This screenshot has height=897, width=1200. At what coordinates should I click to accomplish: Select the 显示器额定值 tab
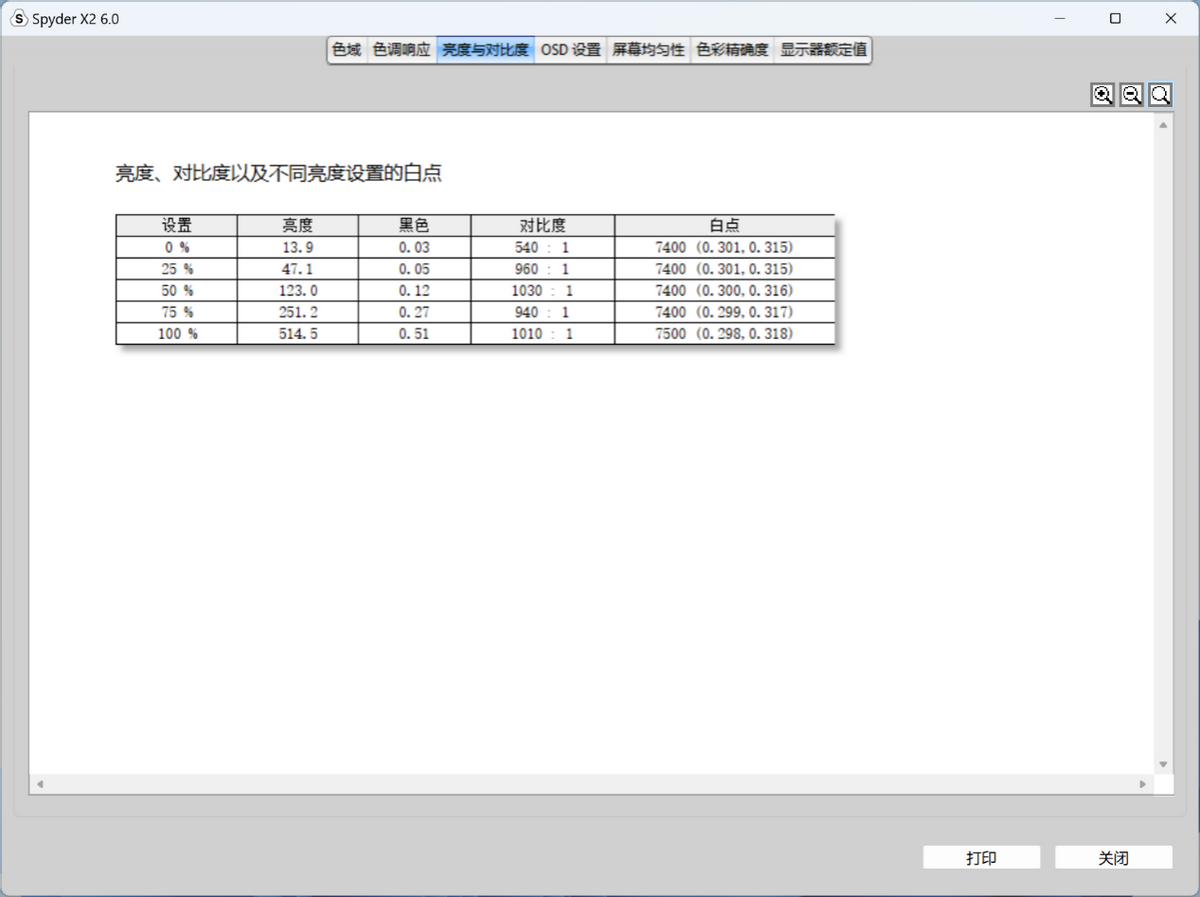(x=824, y=49)
